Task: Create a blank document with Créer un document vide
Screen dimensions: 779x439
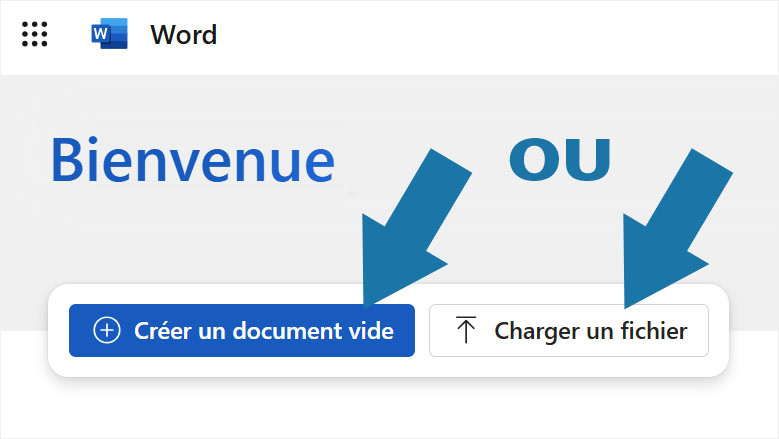Action: coord(241,331)
